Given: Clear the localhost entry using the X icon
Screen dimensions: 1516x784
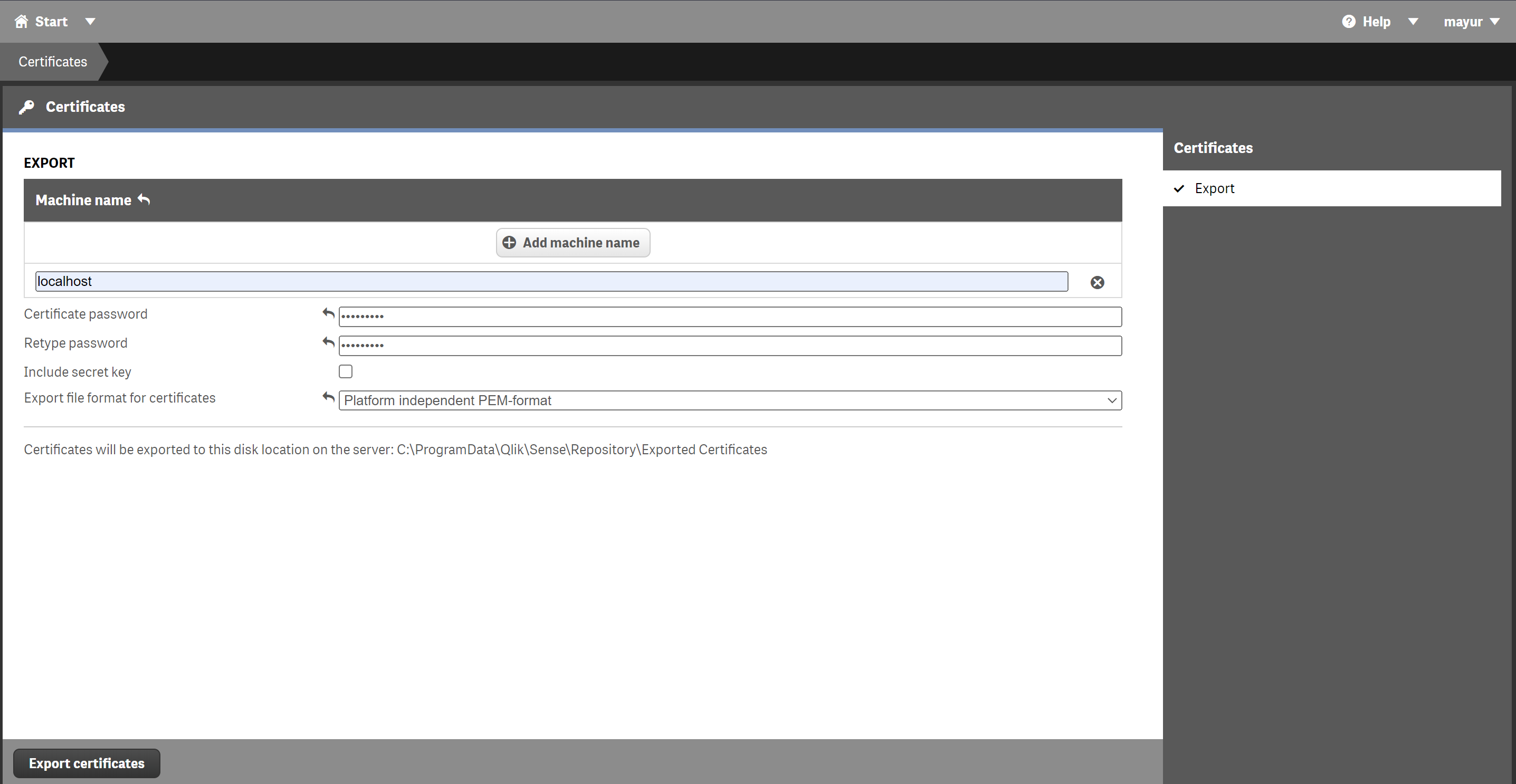Looking at the screenshot, I should click(x=1097, y=282).
